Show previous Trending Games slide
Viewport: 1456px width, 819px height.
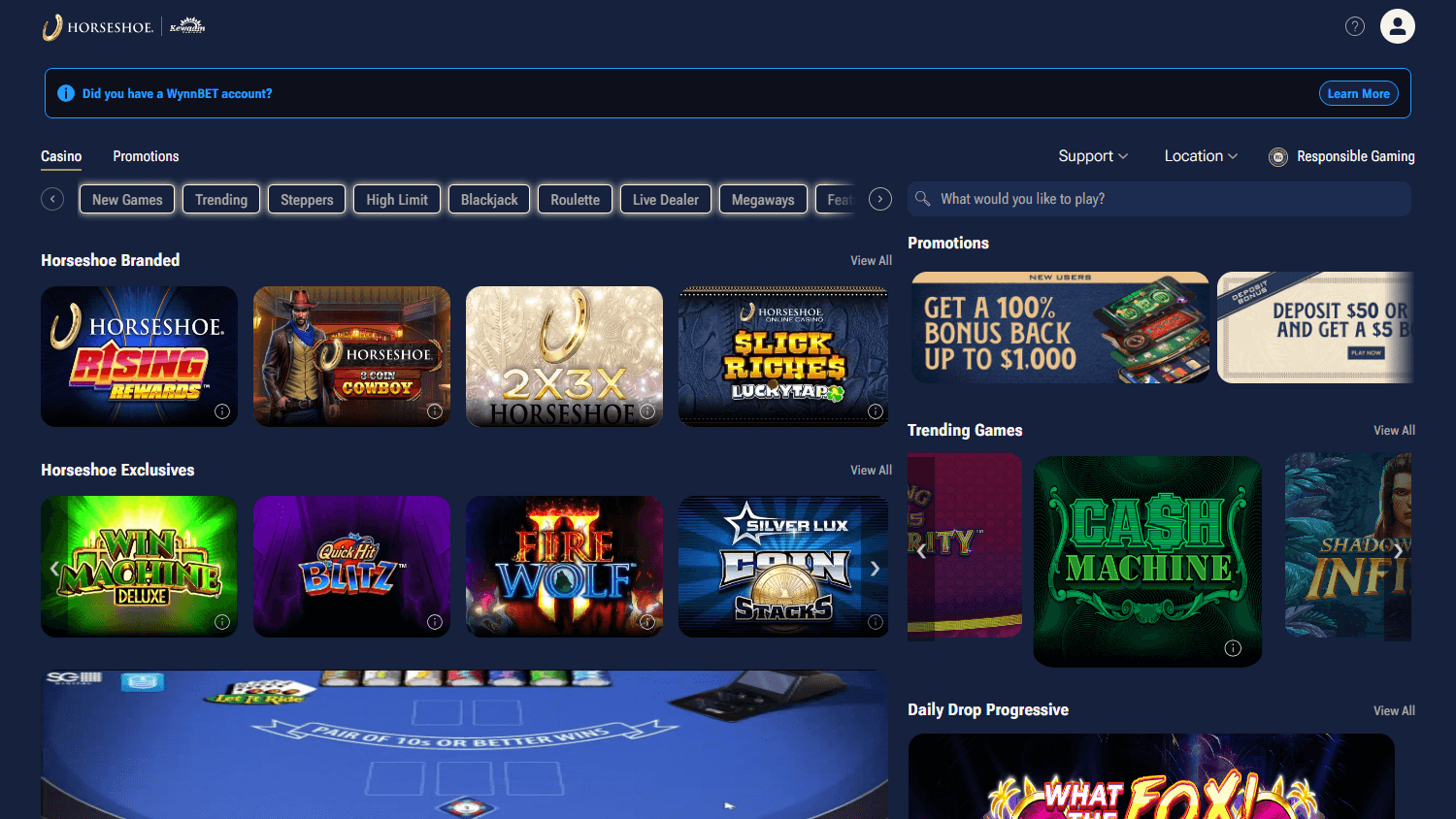(921, 551)
